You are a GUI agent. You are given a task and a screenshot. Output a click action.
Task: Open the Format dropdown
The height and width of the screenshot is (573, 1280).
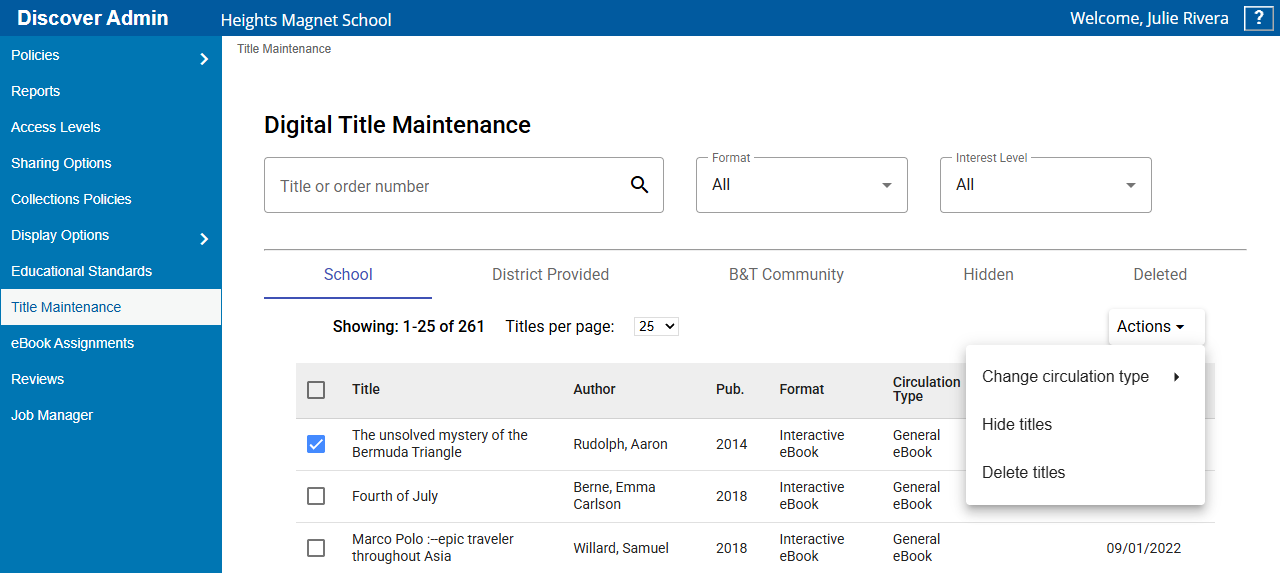[x=802, y=185]
